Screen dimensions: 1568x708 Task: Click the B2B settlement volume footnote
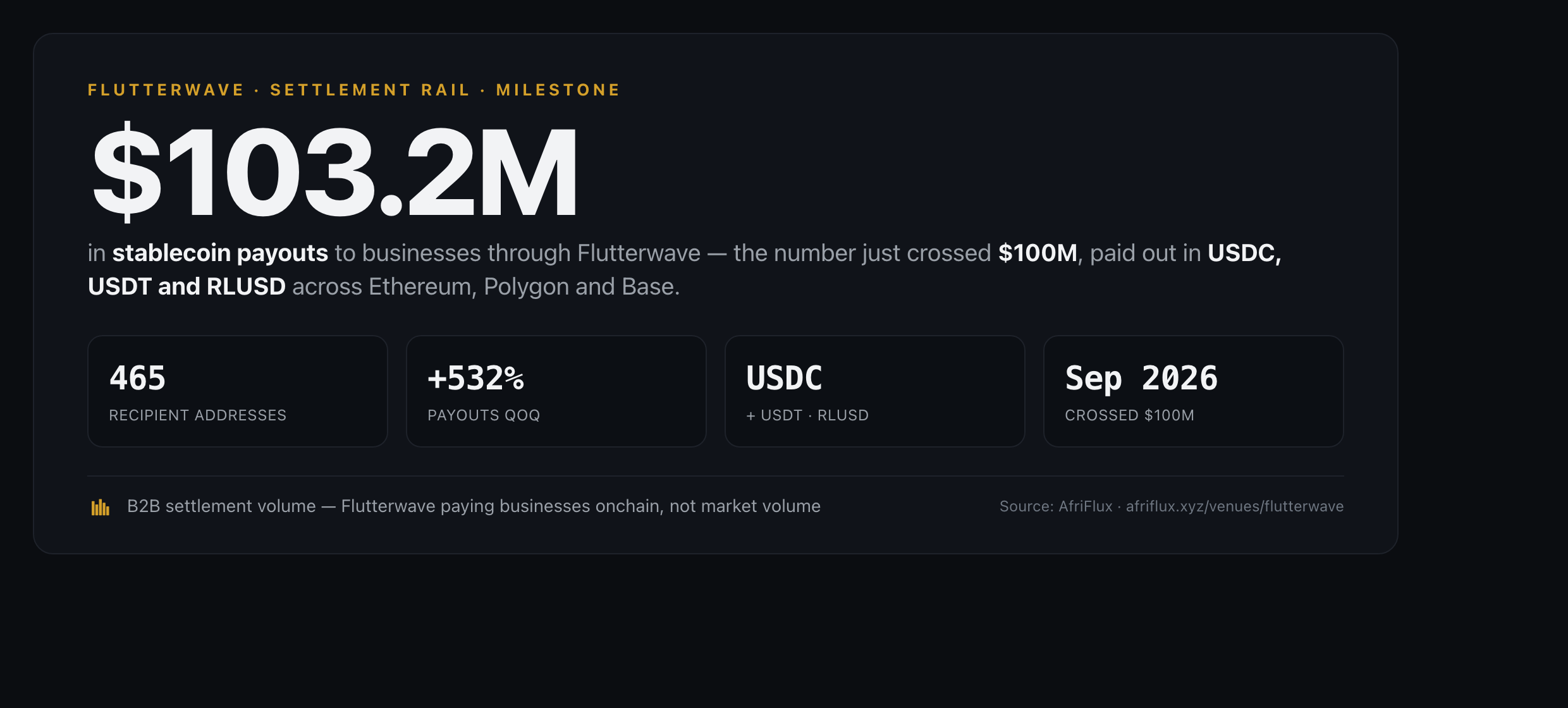point(474,506)
